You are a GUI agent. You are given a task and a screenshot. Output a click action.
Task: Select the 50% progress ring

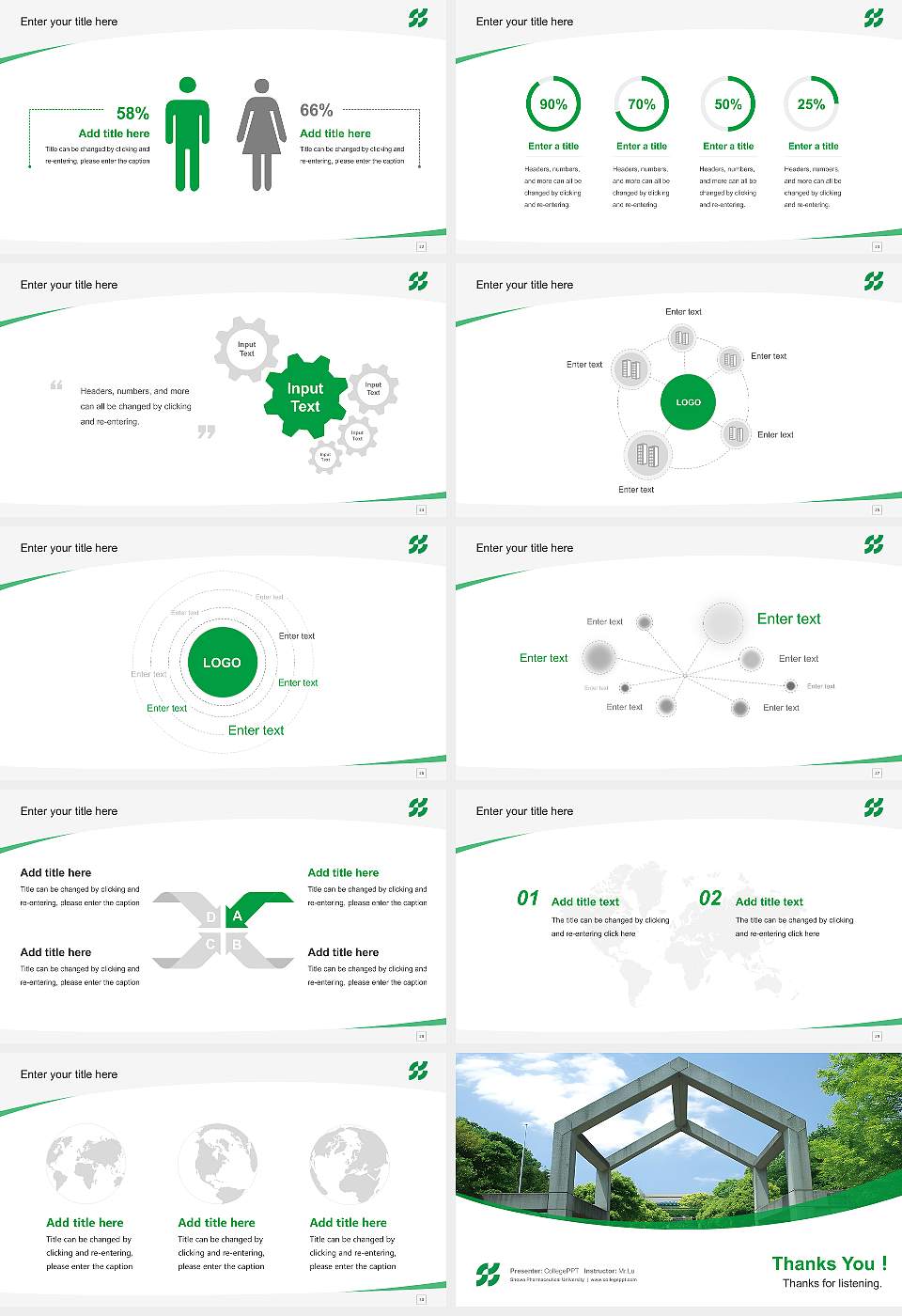point(728,104)
